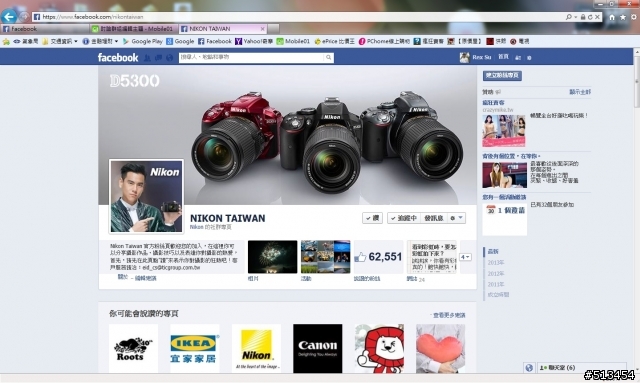
Task: Open the Mobile01 bookmark
Action: click(x=293, y=41)
